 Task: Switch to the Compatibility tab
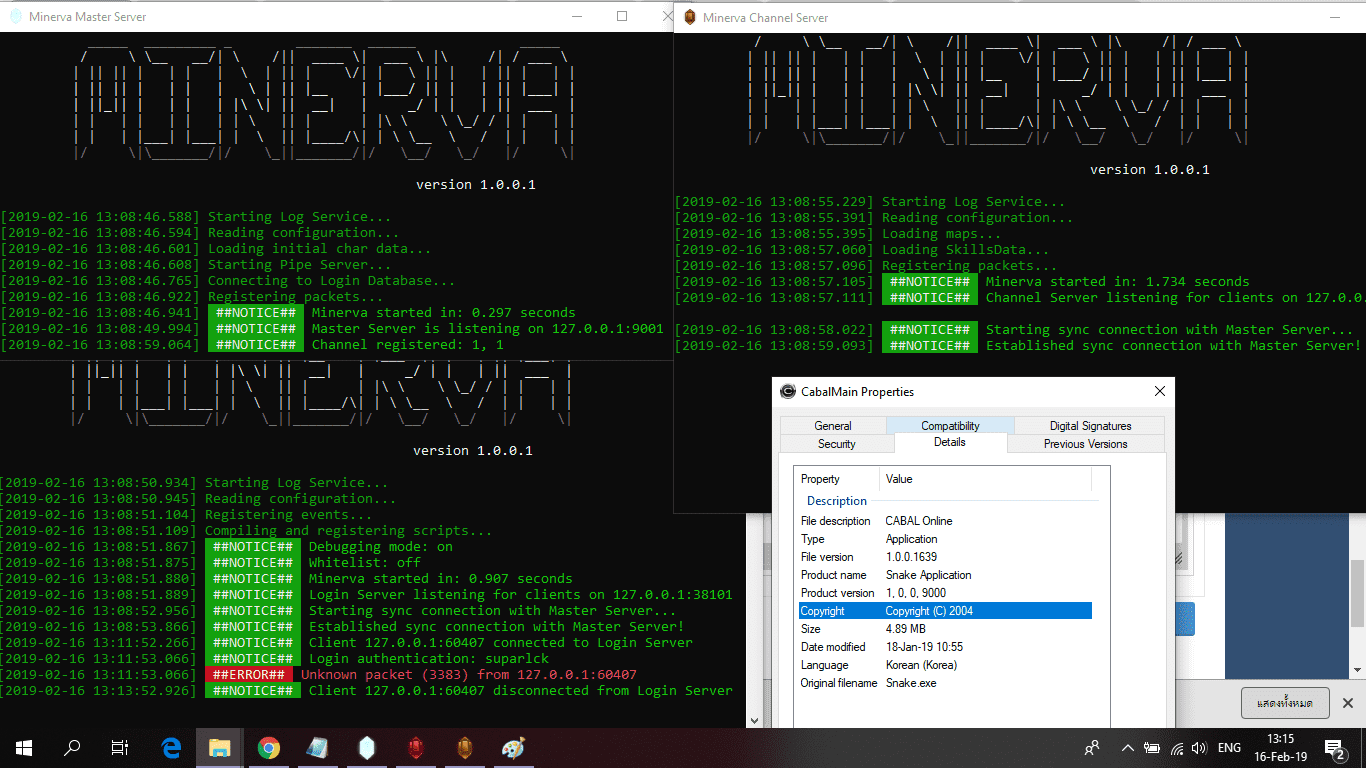click(950, 426)
